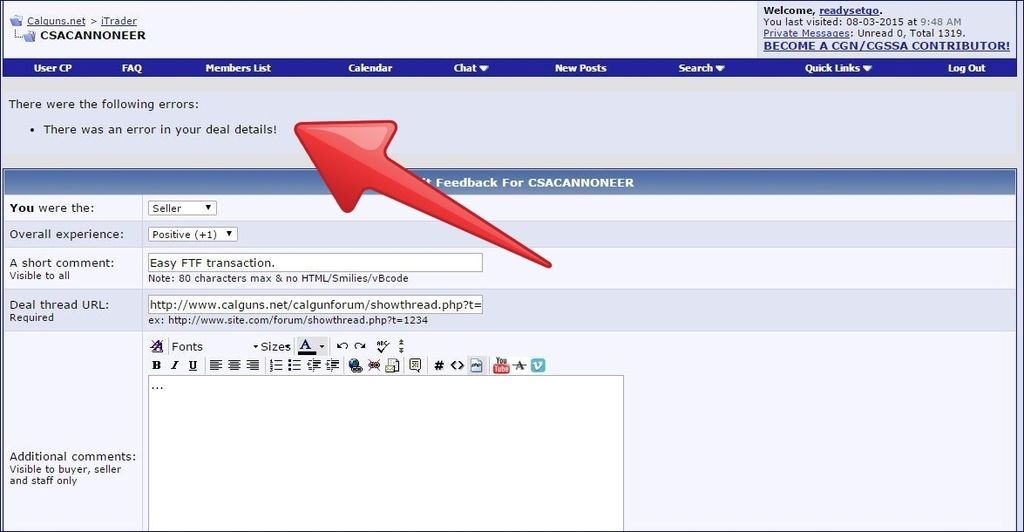Viewport: 1024px width, 532px height.
Task: Insert an ordered list
Action: pos(276,366)
